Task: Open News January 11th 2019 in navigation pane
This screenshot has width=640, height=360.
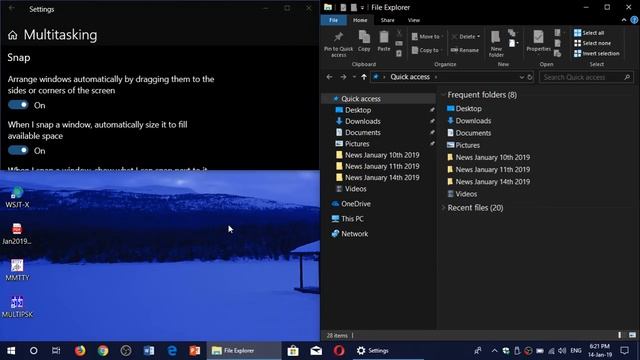Action: tap(379, 166)
